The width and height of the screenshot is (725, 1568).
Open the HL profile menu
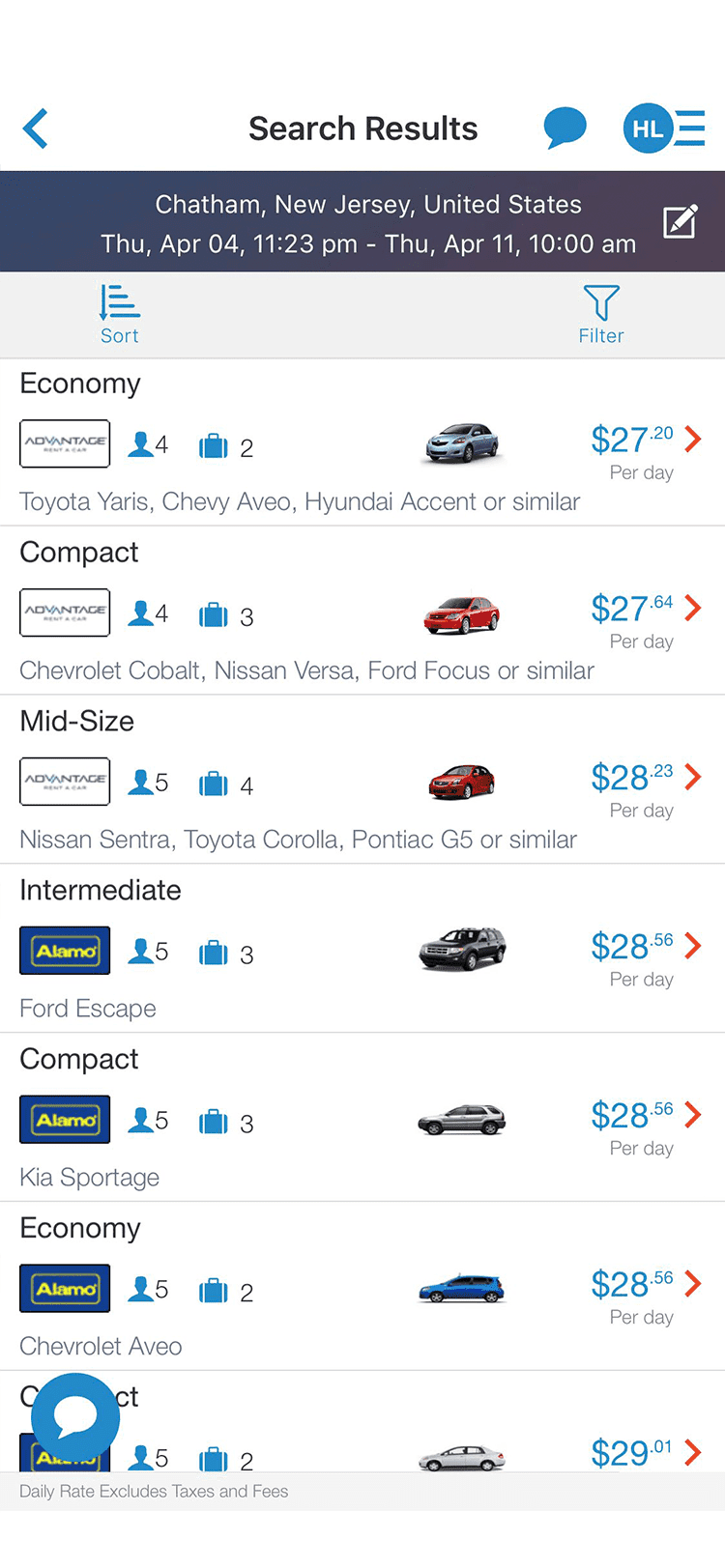pyautogui.click(x=648, y=128)
